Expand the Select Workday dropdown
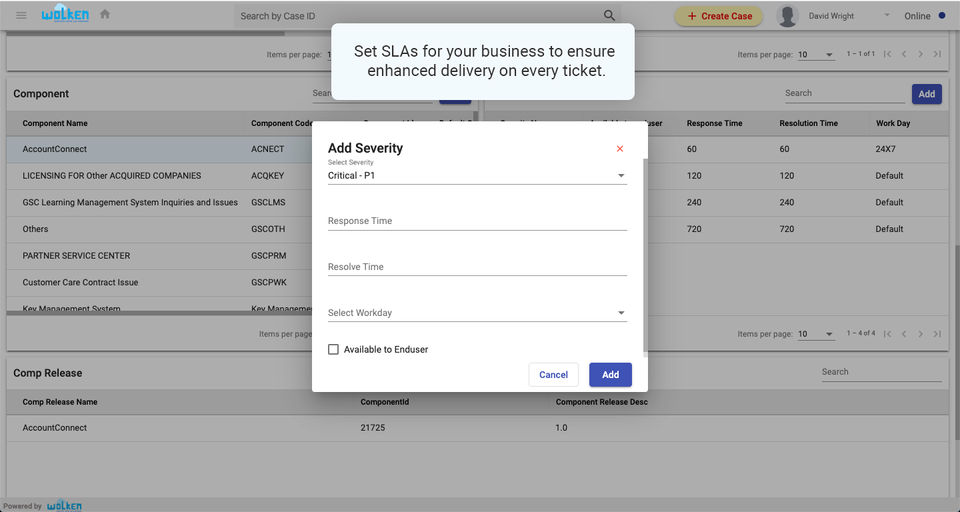This screenshot has height=512, width=960. [x=477, y=313]
